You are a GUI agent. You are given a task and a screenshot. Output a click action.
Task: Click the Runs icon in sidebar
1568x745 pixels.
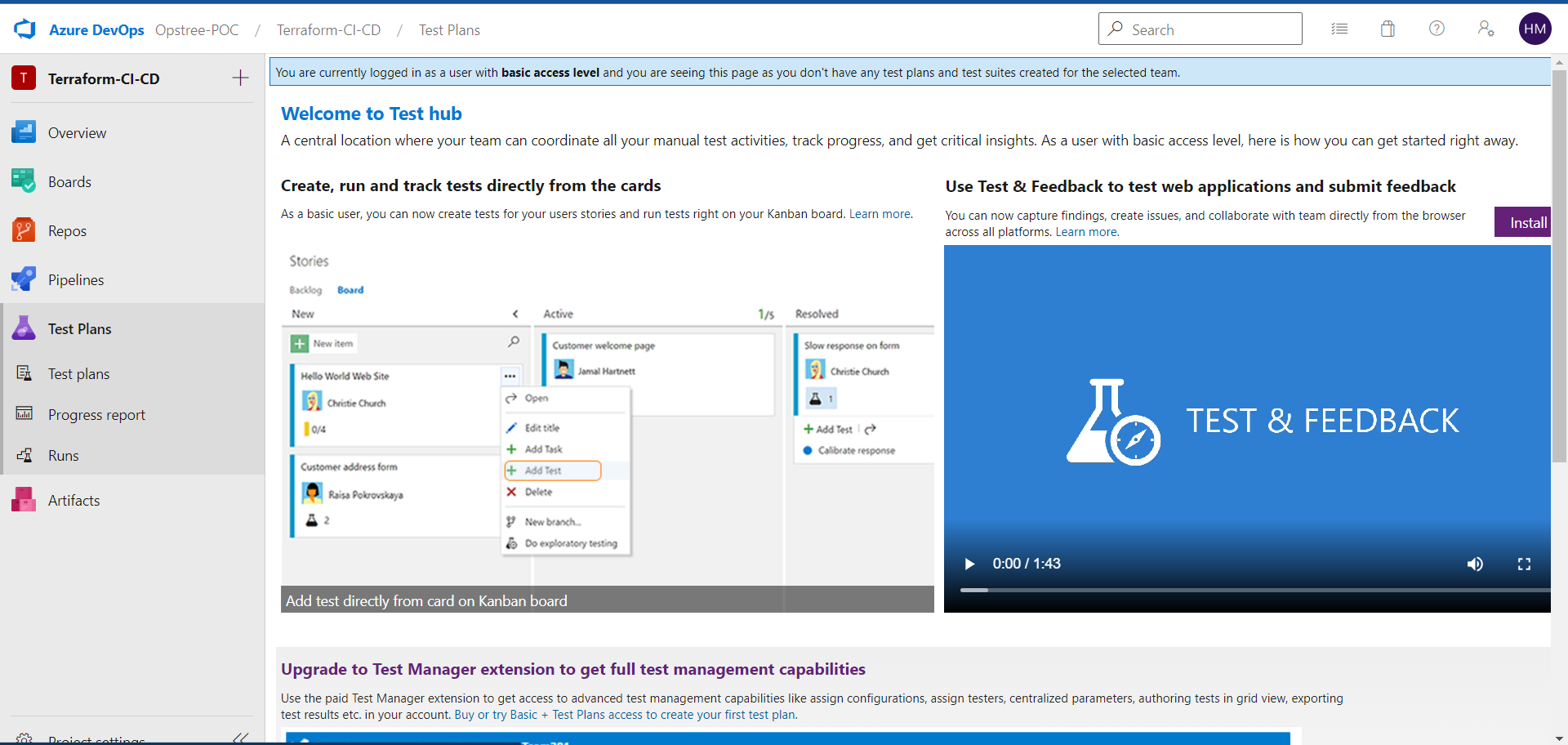(x=24, y=455)
